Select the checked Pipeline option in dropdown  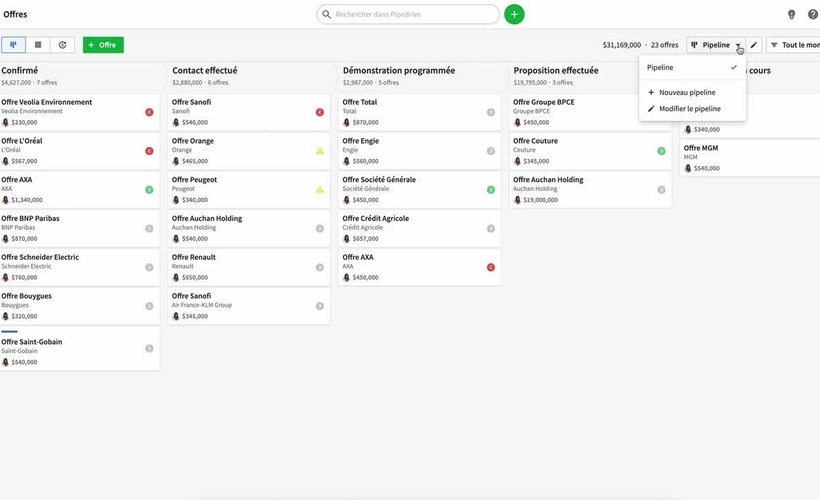[x=692, y=67]
